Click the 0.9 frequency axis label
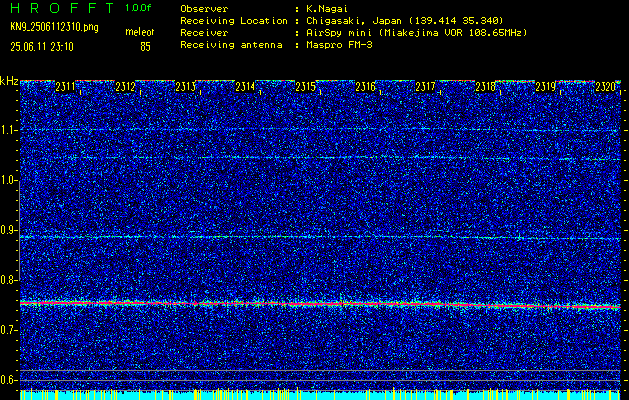Viewport: 629px width, 400px height. tap(8, 230)
